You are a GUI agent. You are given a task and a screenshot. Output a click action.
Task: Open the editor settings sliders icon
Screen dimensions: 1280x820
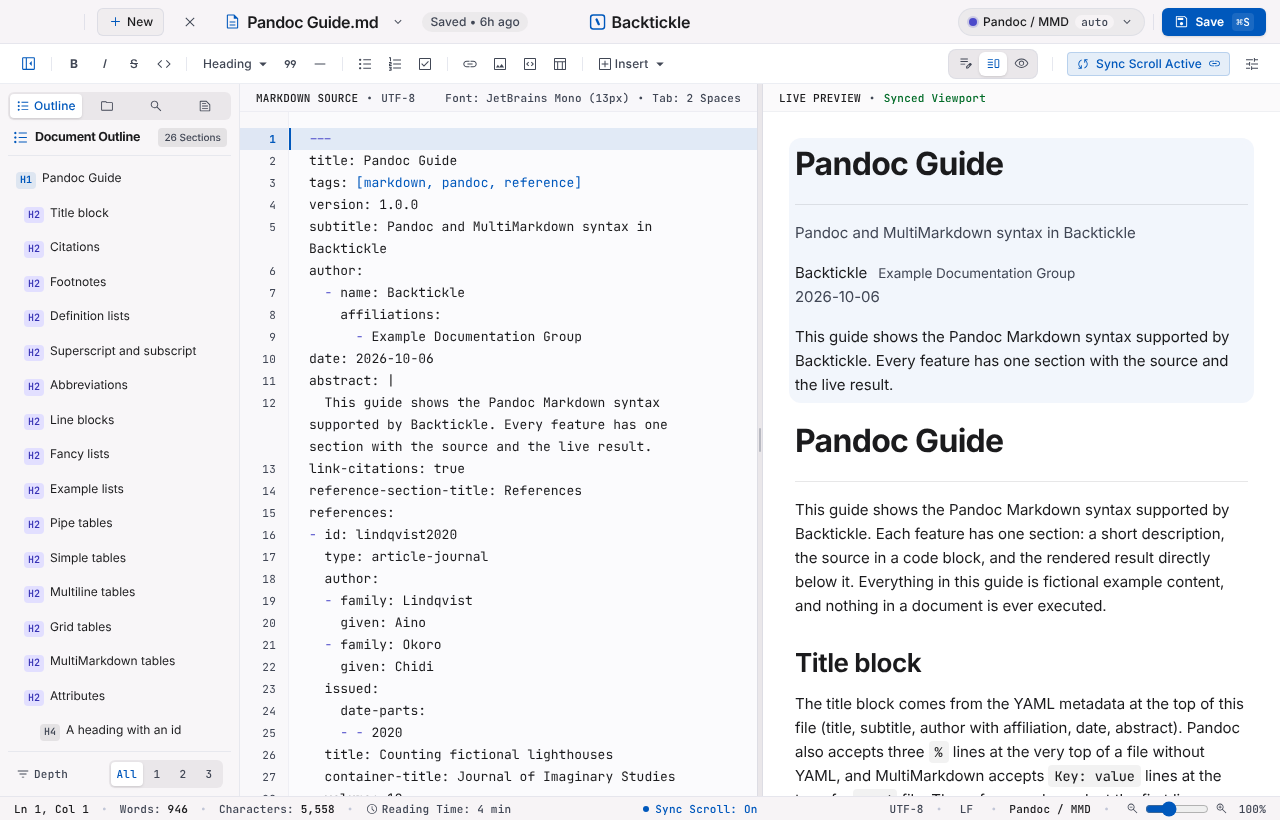tap(1252, 64)
